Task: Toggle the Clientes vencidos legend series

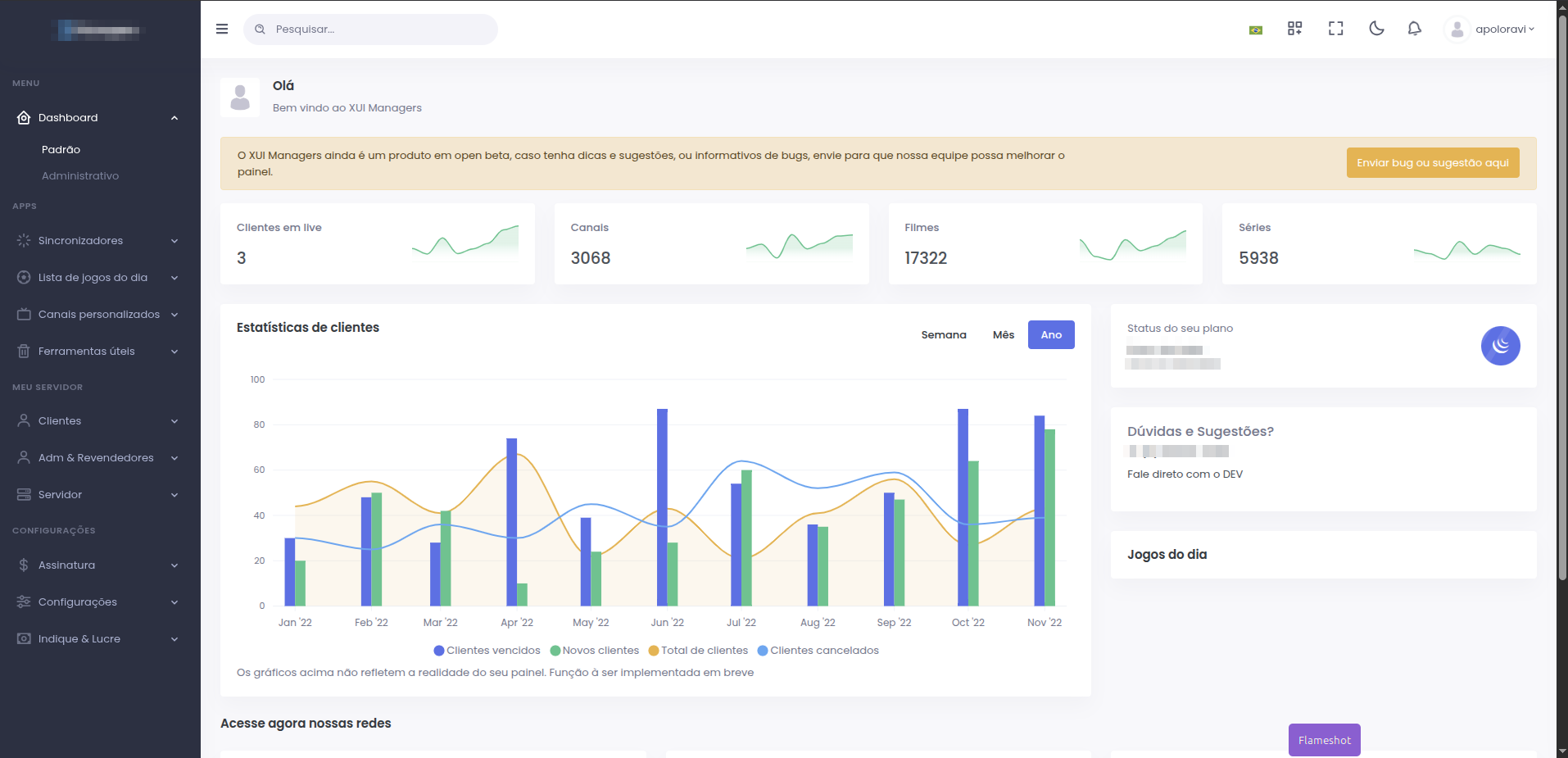Action: (487, 651)
